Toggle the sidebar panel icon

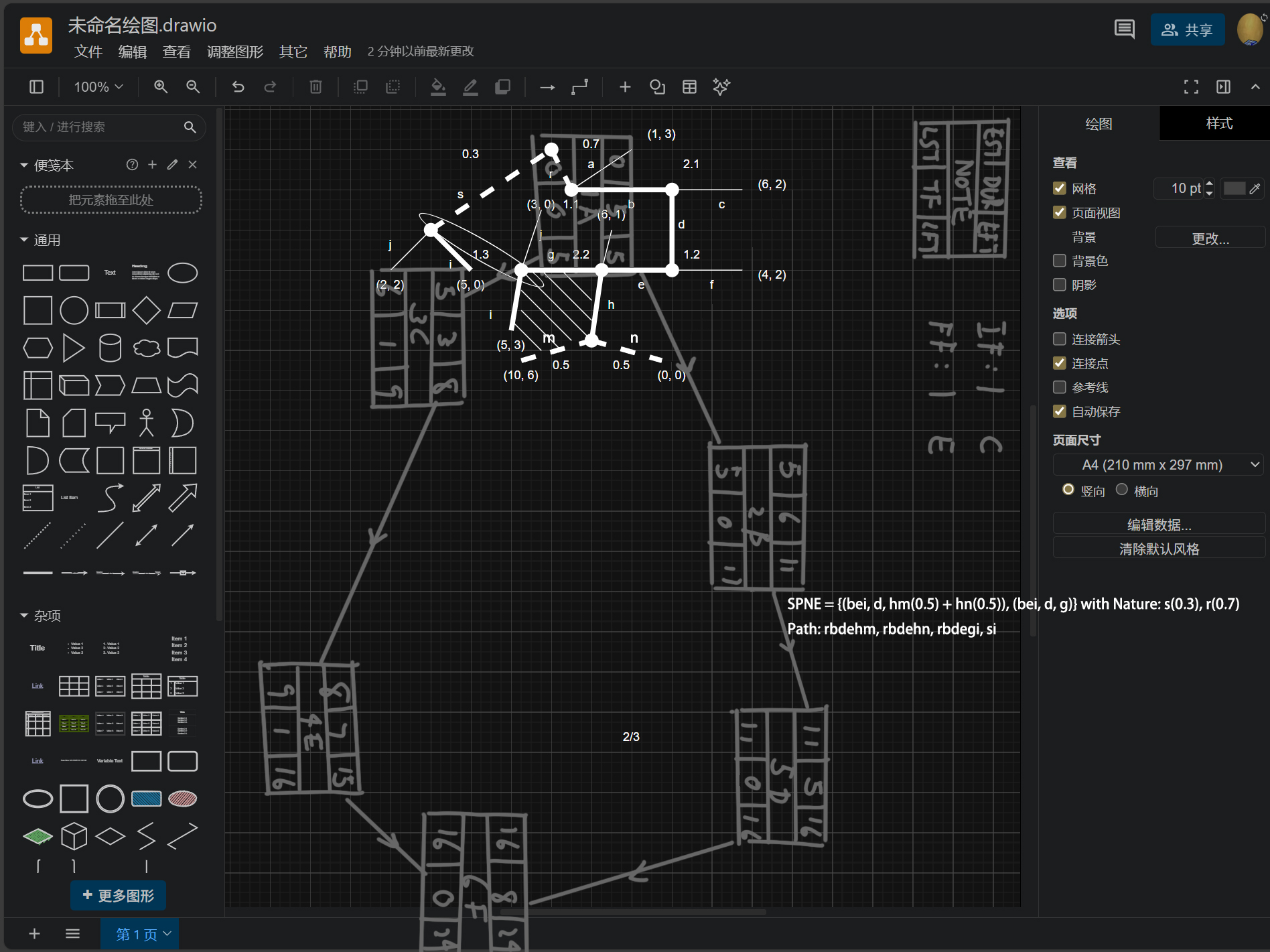[x=37, y=86]
